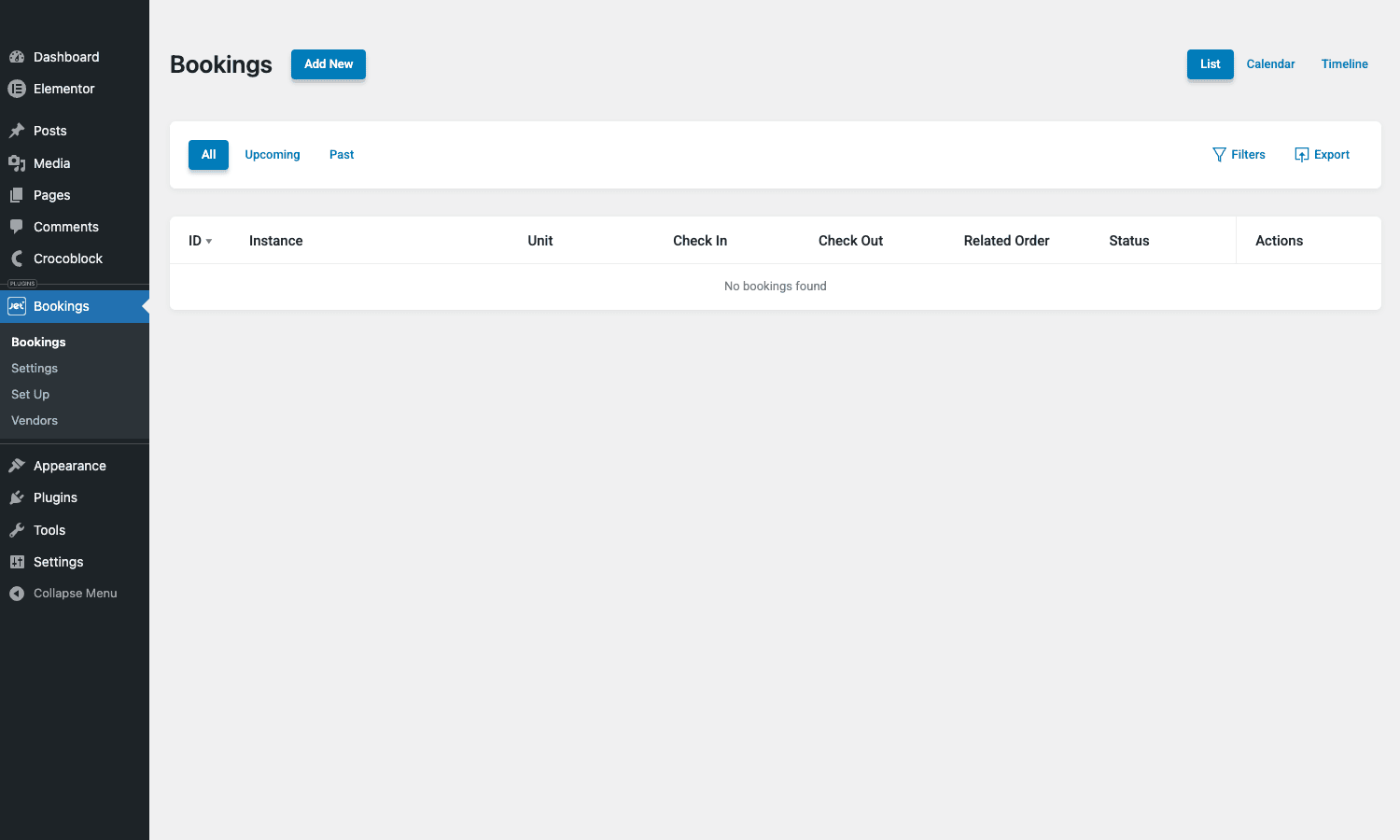The width and height of the screenshot is (1400, 840).
Task: Go to Pages in the sidebar
Action: (x=75, y=195)
